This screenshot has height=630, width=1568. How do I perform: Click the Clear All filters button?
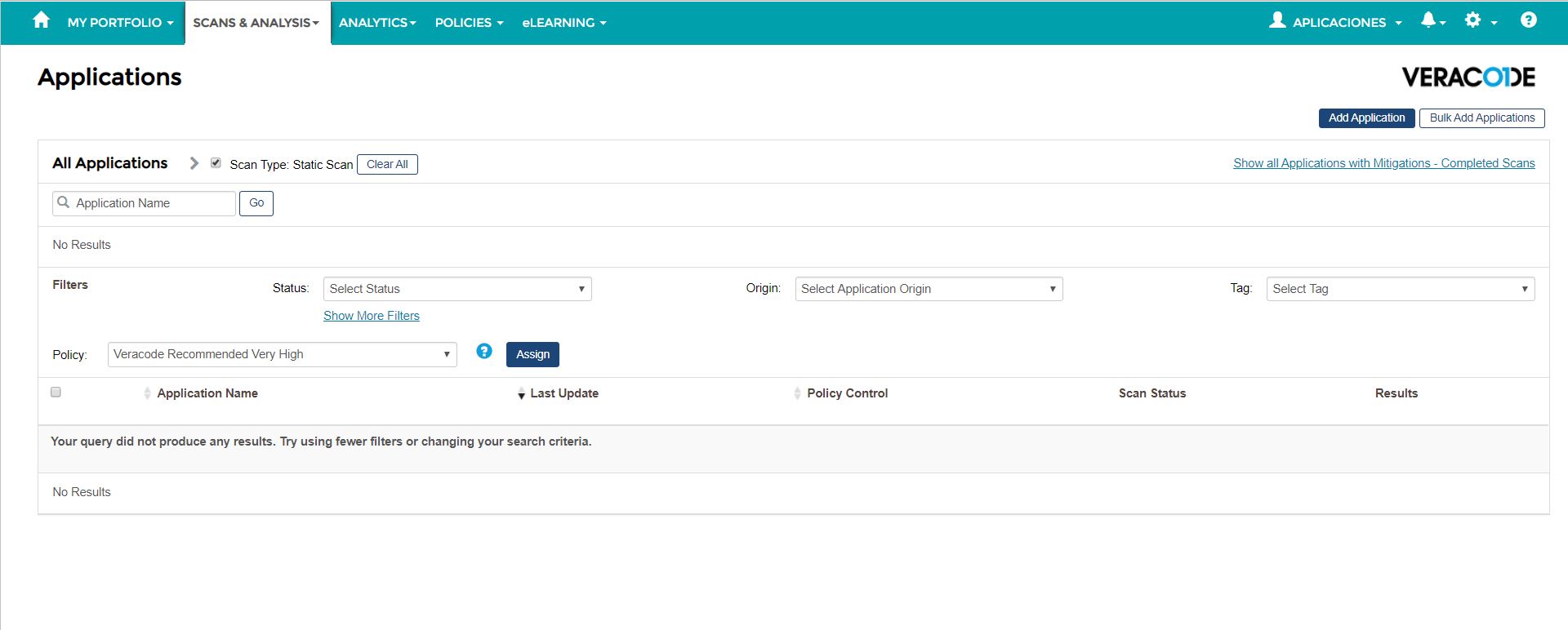387,164
